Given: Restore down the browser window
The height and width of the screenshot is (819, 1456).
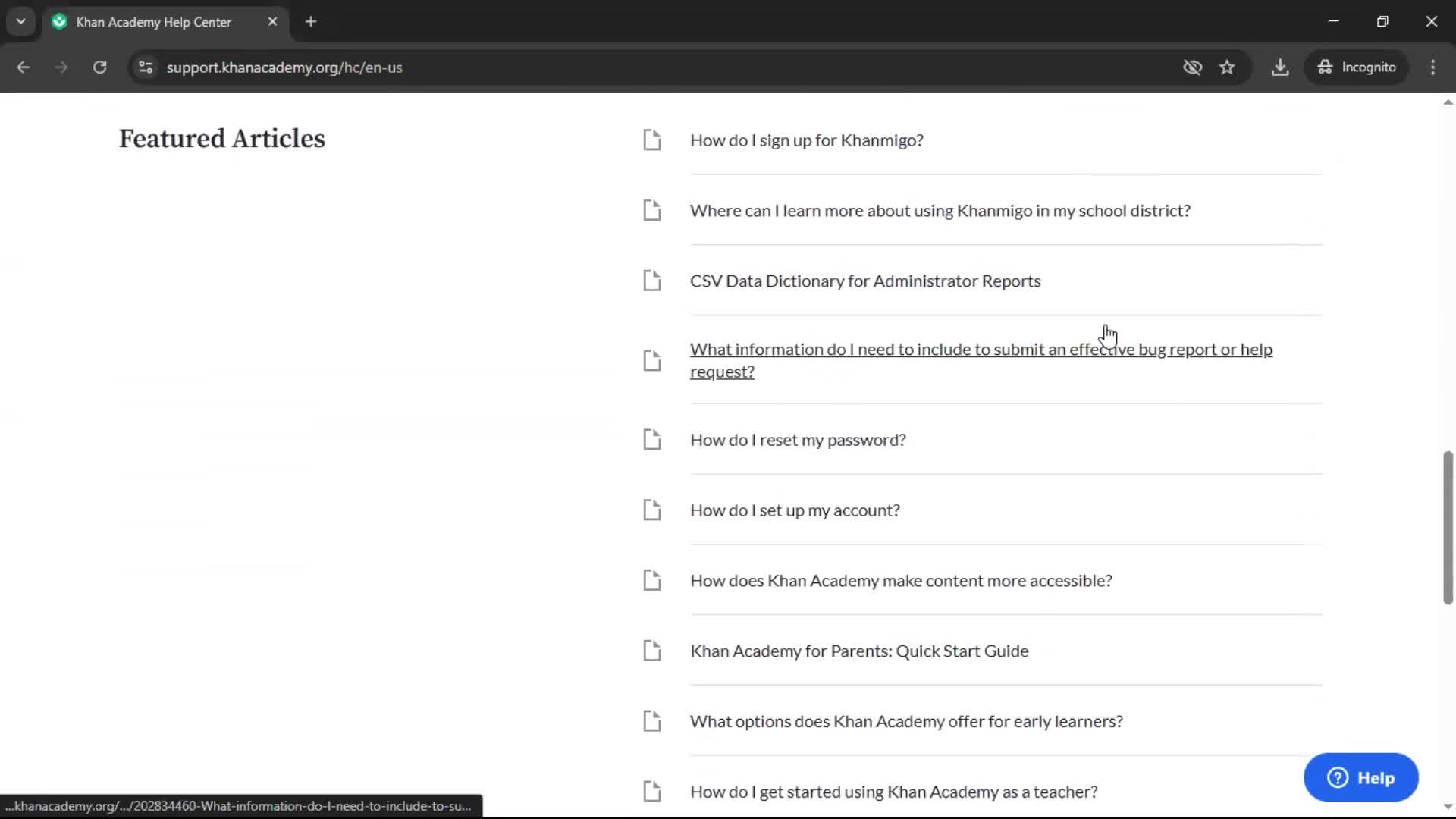Looking at the screenshot, I should tap(1382, 22).
